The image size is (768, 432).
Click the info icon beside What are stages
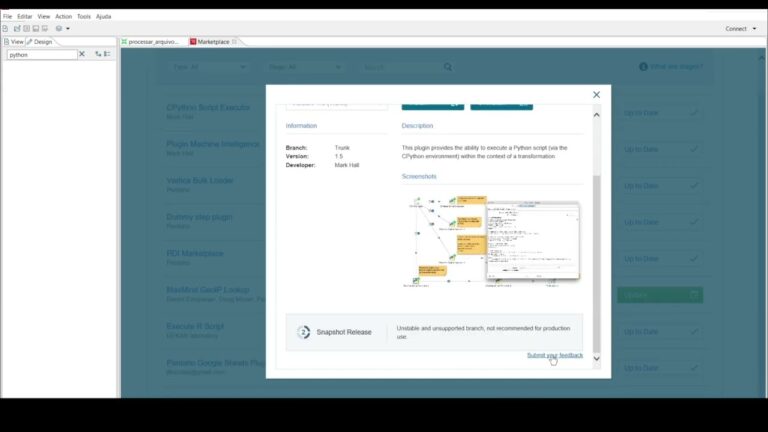click(643, 67)
